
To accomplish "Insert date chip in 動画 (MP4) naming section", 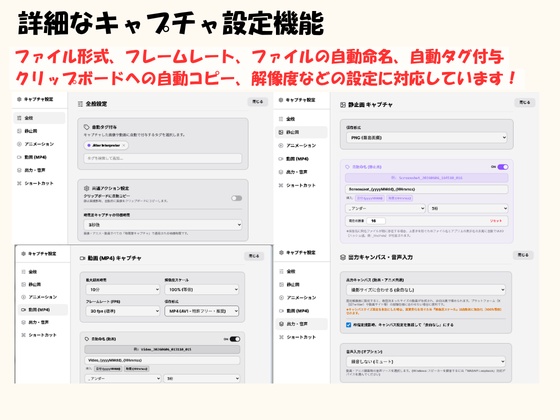I will click(108, 369).
